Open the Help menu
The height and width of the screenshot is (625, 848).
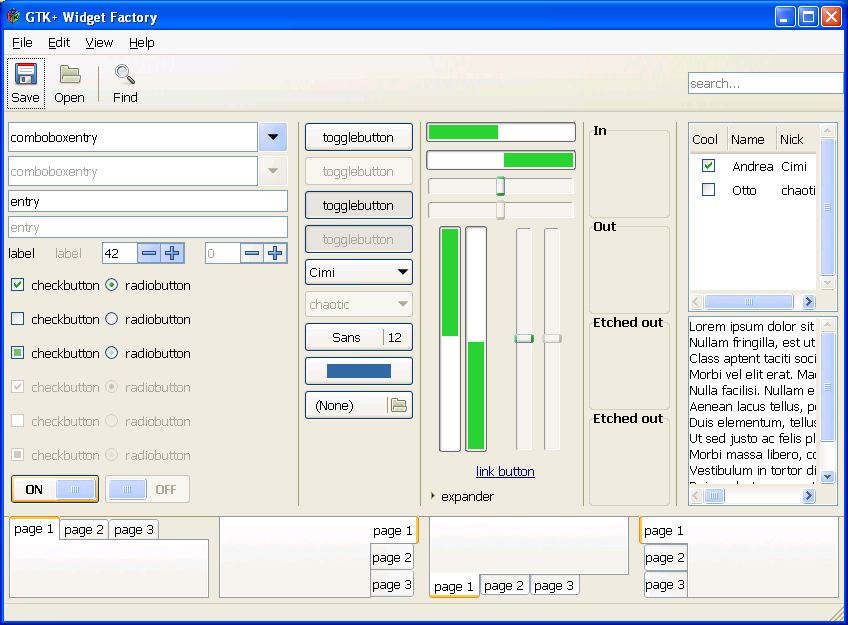[x=142, y=43]
